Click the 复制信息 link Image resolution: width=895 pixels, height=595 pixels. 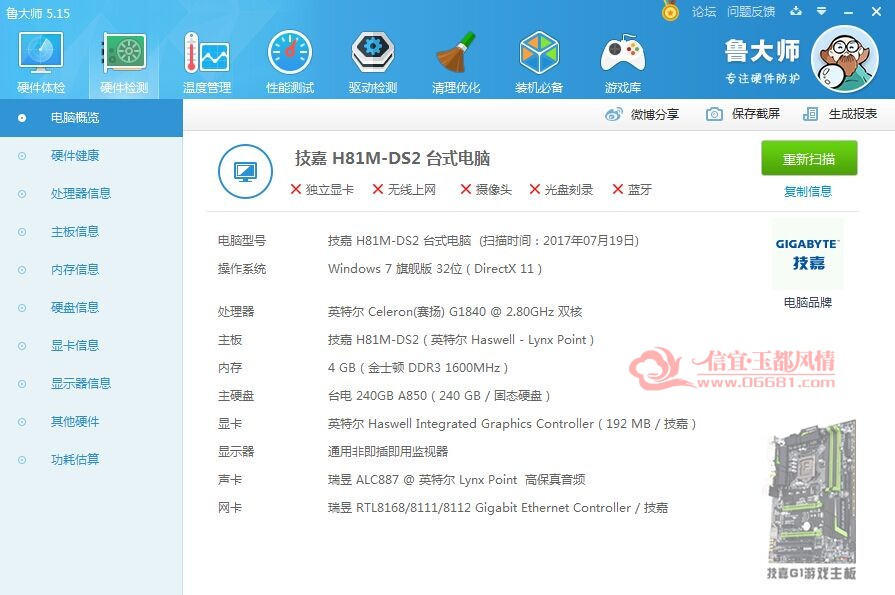(808, 192)
